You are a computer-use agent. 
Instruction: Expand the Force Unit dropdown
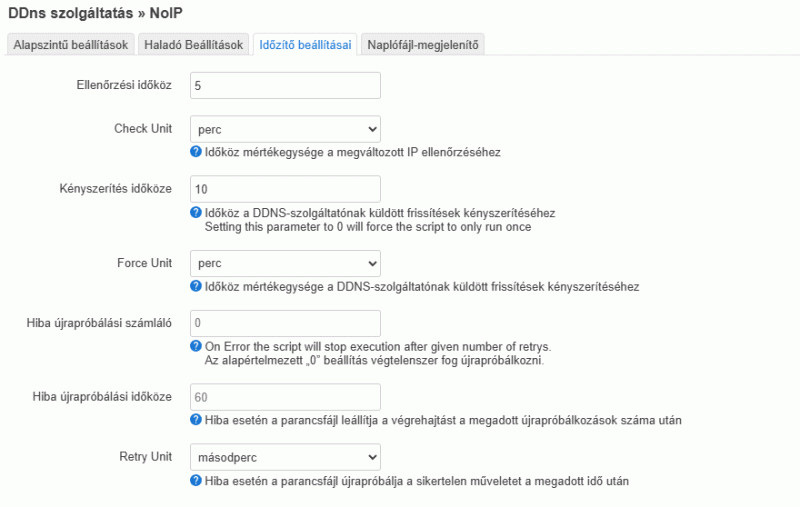point(285,263)
